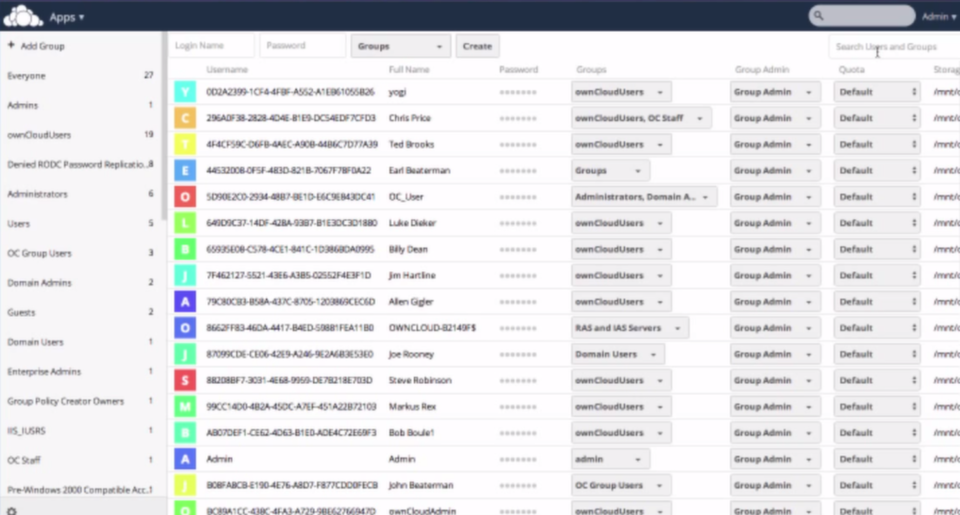Viewport: 960px width, 515px height.
Task: Change Luke Dieker's Default quota
Action: pos(877,223)
